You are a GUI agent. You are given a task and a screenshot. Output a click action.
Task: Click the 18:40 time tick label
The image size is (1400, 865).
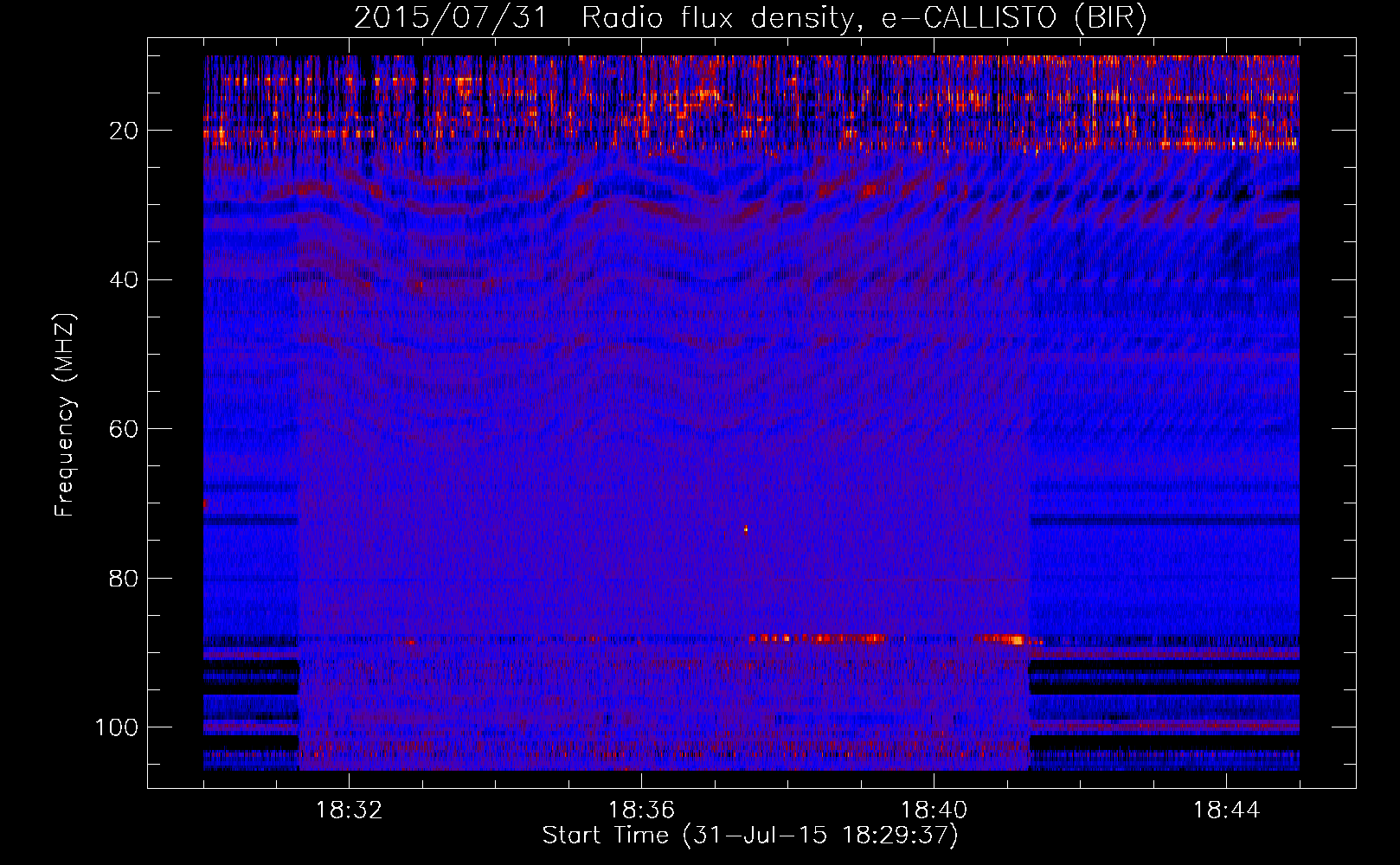[934, 811]
